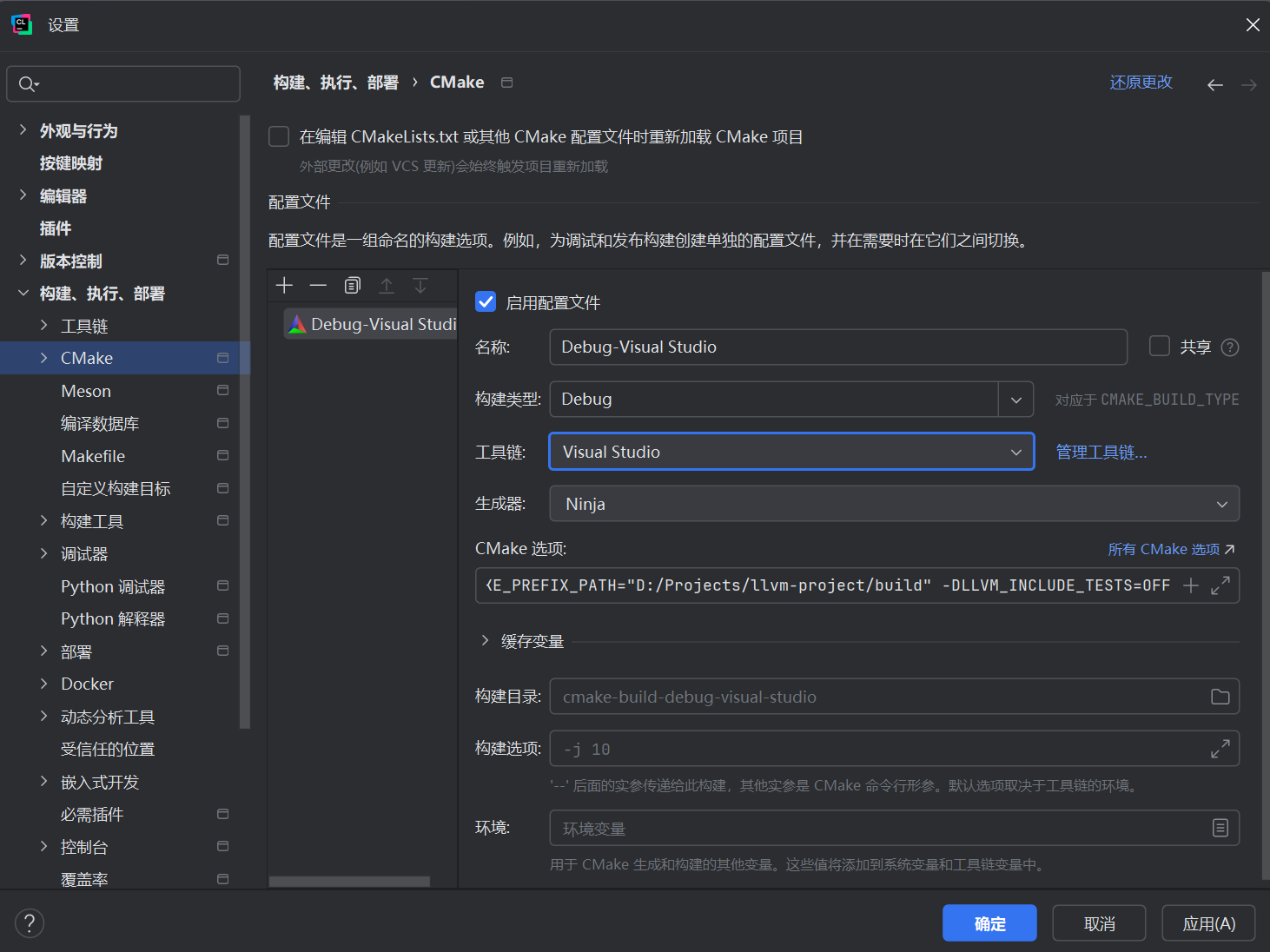1270x952 pixels.
Task: Move profile up arrow icon
Action: click(x=387, y=286)
